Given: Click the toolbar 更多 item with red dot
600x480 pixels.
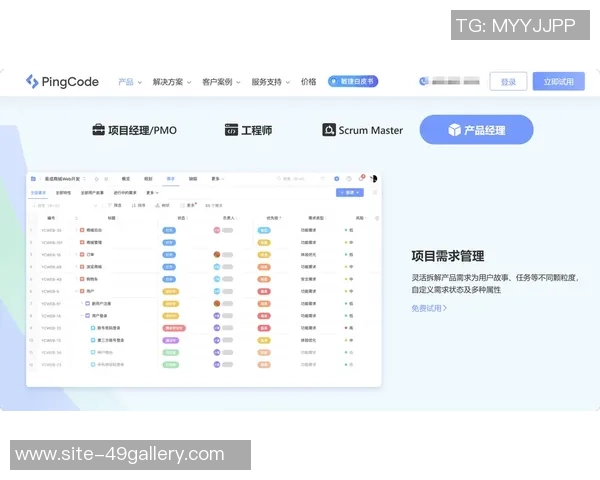Looking at the screenshot, I should point(188,206).
